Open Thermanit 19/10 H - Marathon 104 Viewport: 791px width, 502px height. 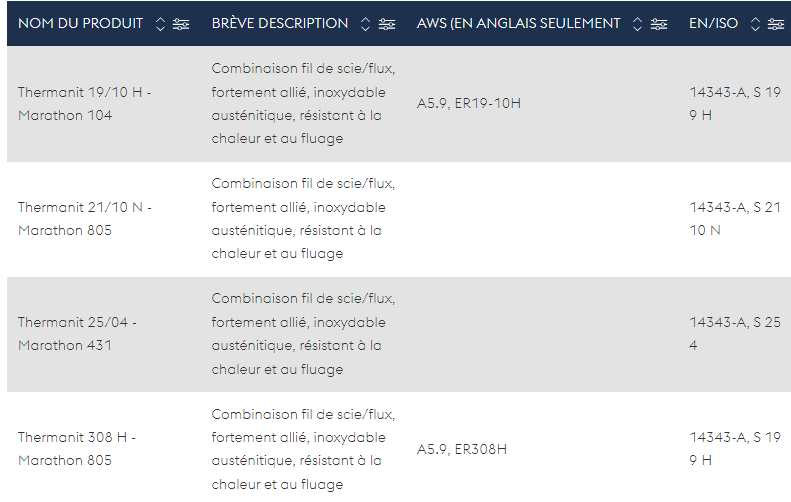(x=84, y=103)
